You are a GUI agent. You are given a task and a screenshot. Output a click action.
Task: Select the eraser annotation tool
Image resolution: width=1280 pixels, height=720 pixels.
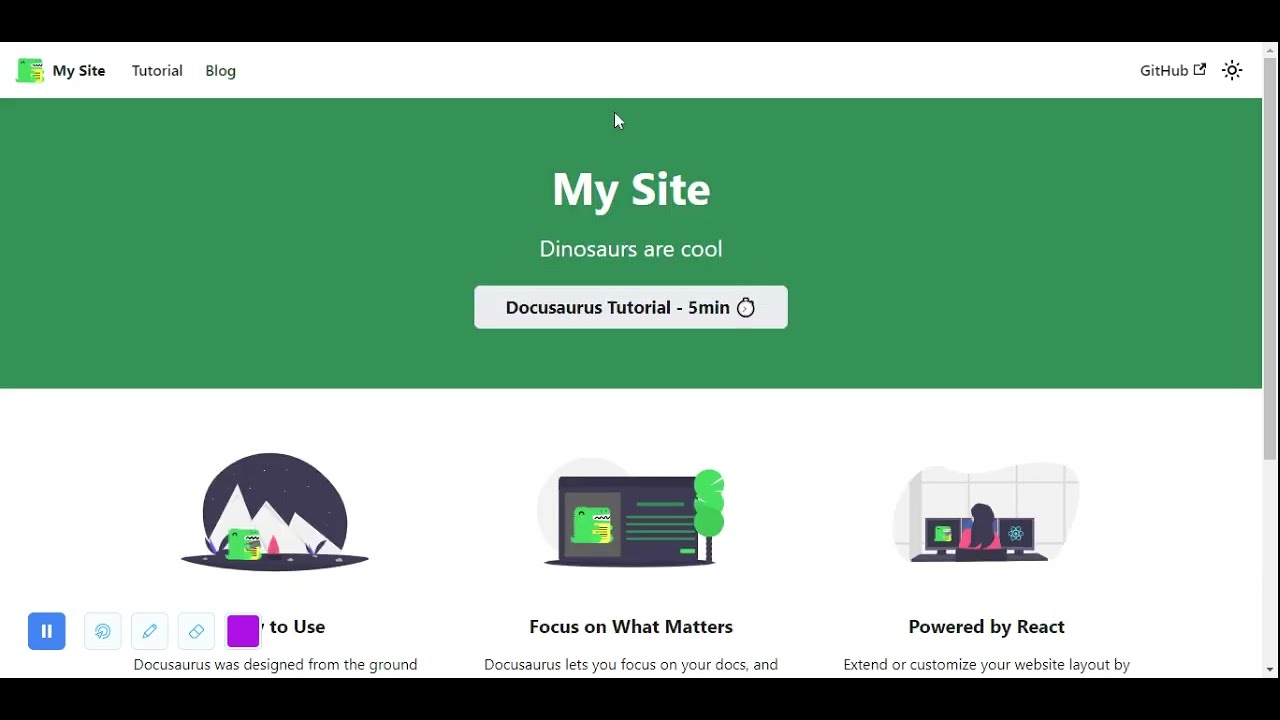196,631
